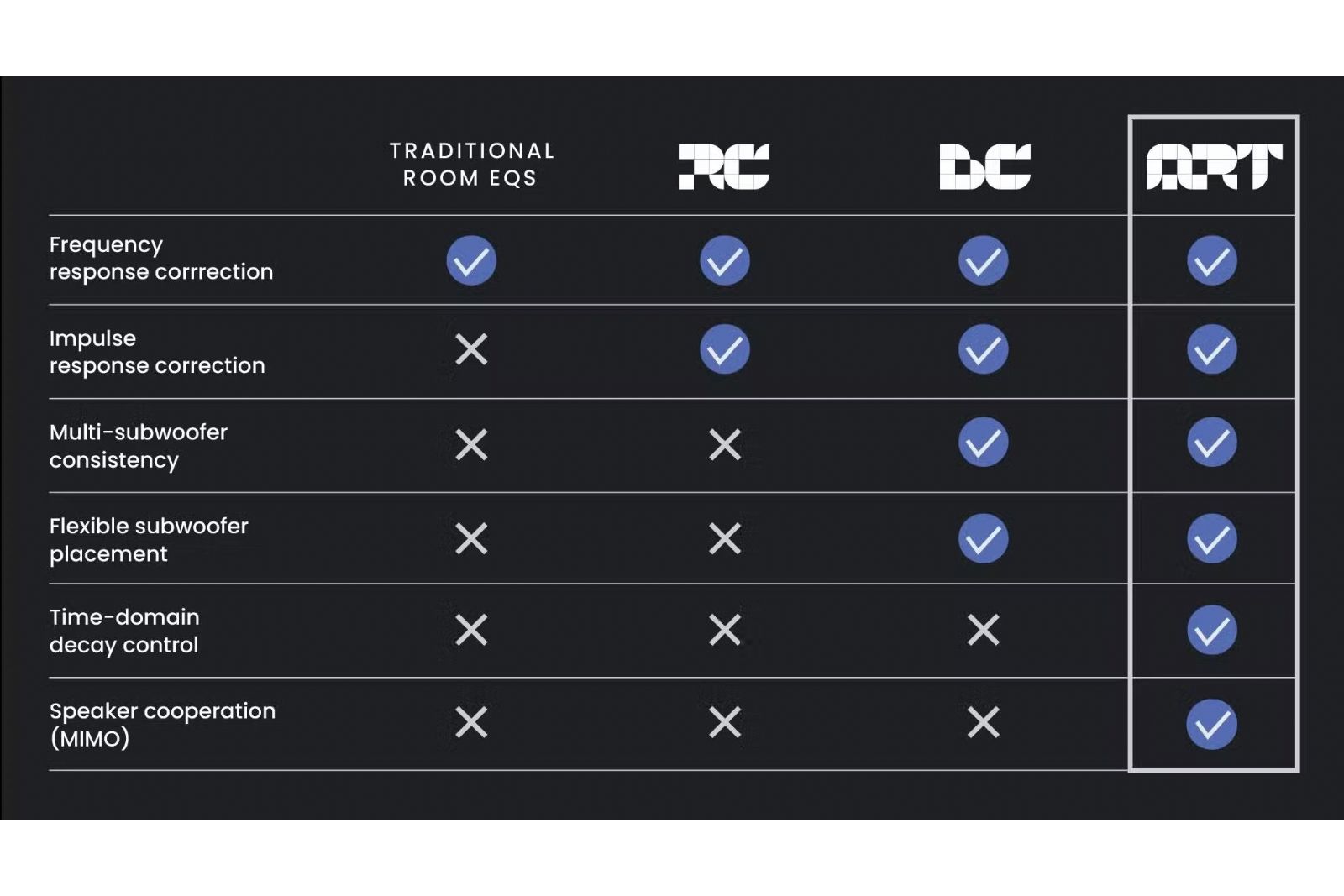Screen dimensions: 1344x896
Task: Click DC time-domain decay control X mark
Action: [x=983, y=630]
